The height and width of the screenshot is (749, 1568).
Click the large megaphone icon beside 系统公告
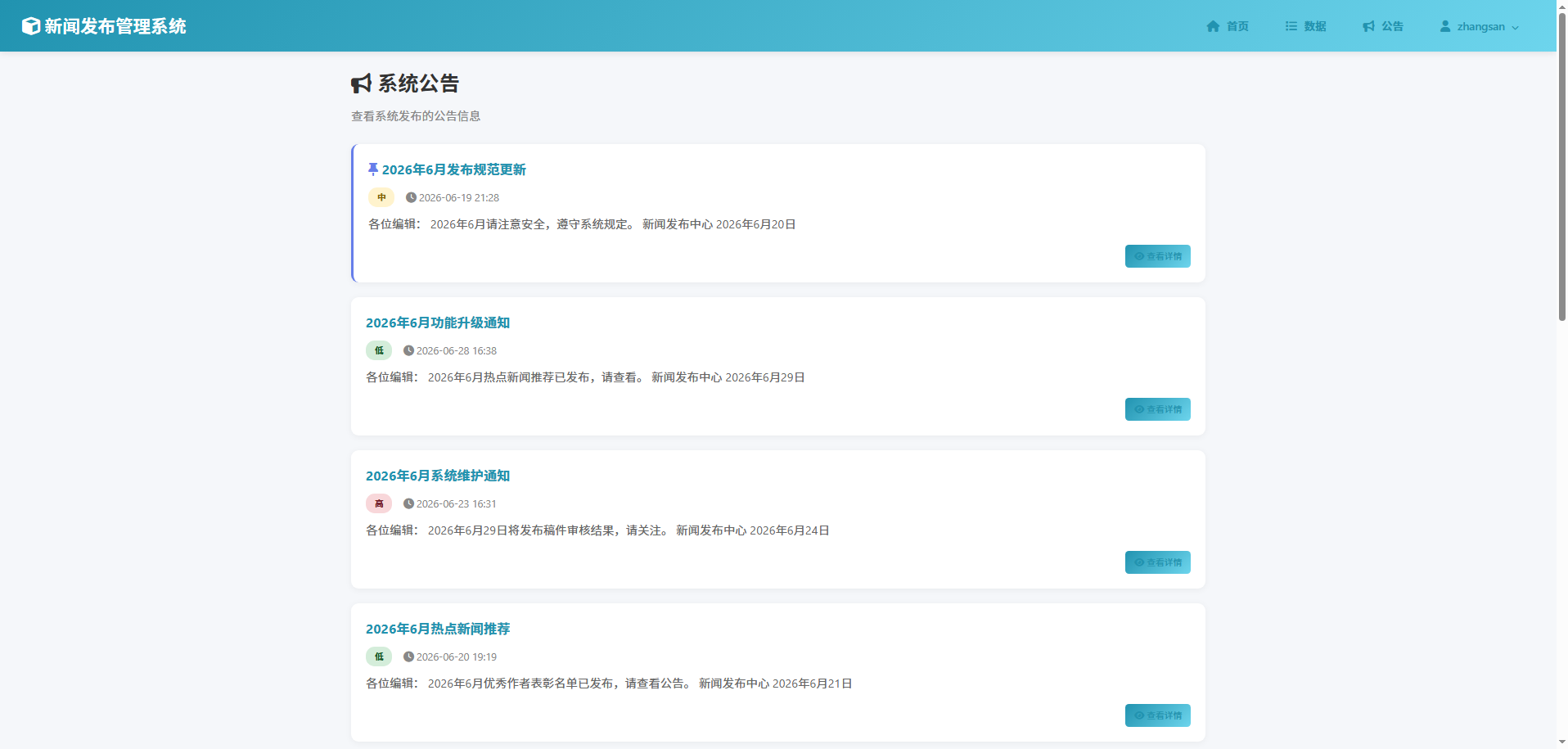tap(361, 83)
